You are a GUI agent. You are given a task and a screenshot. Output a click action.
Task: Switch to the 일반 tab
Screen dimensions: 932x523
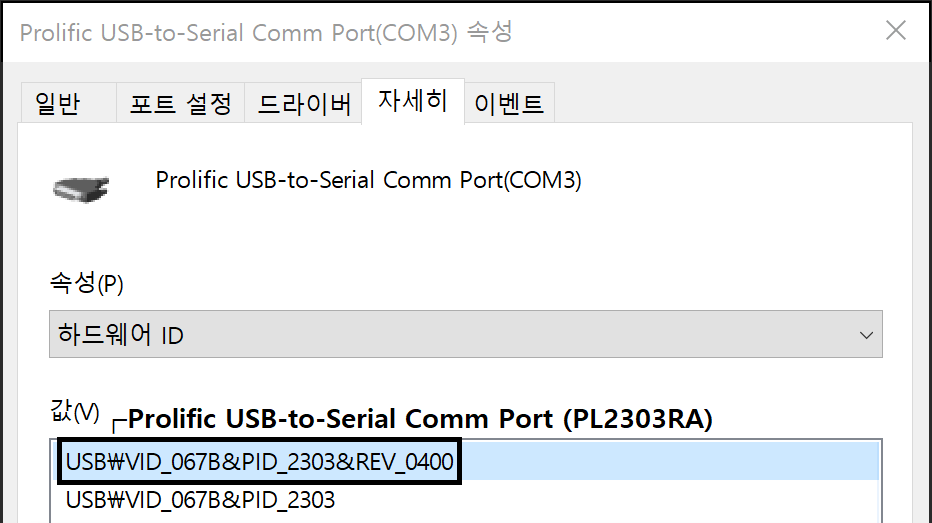[x=58, y=103]
